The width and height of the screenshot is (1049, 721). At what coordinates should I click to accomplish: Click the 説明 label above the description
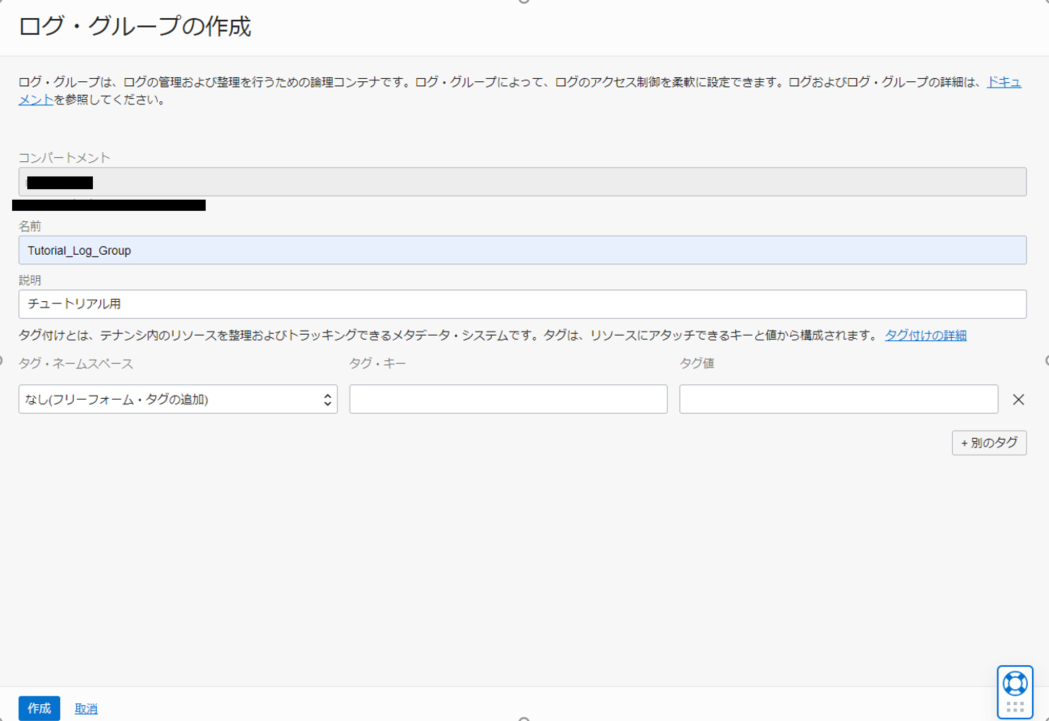click(x=29, y=280)
